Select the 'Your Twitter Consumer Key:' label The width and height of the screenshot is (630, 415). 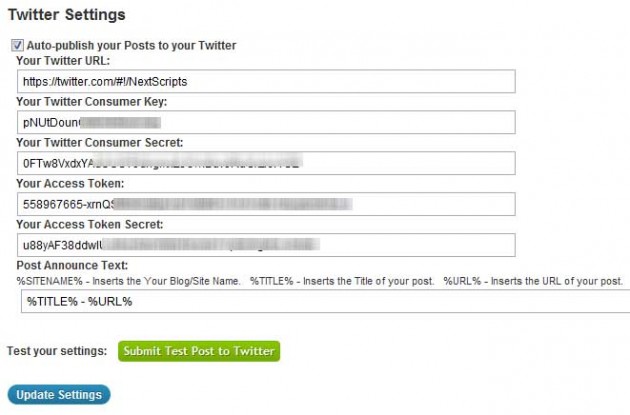92,102
